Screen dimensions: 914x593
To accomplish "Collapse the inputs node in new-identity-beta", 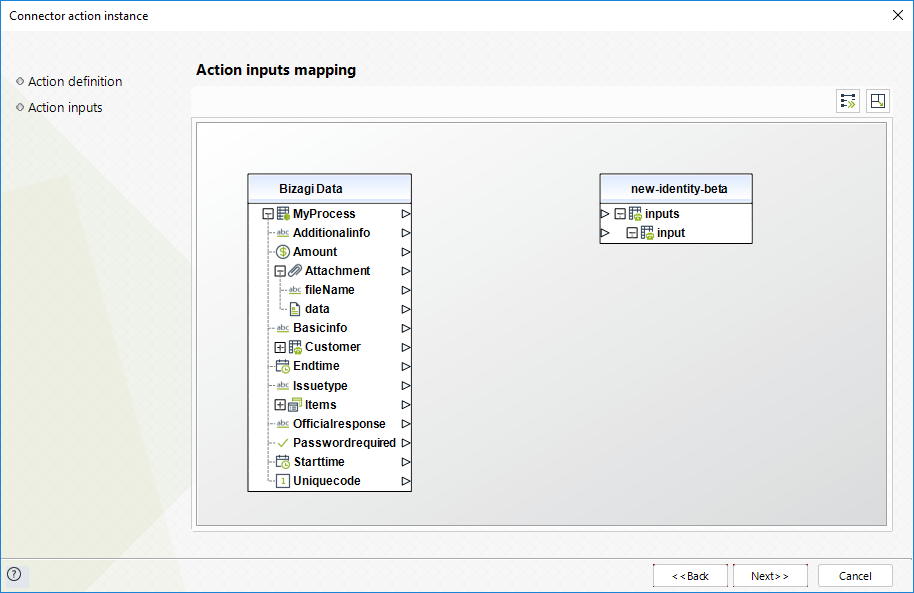I will 620,214.
